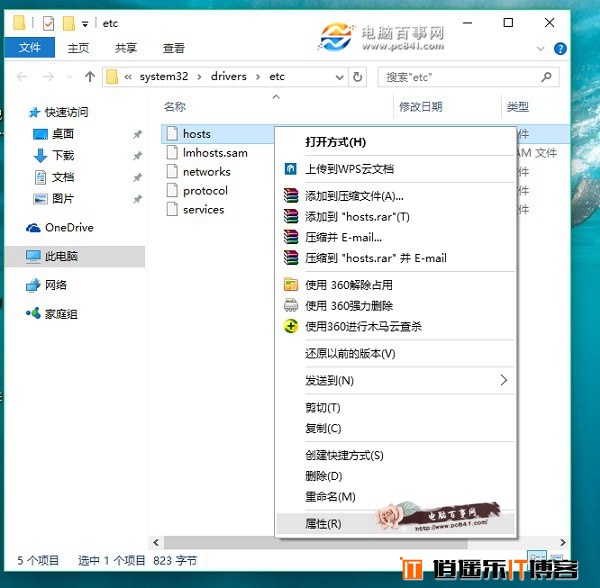This screenshot has width=600, height=588.
Task: Expand the ribbon with the chevron arrow
Action: (540, 49)
